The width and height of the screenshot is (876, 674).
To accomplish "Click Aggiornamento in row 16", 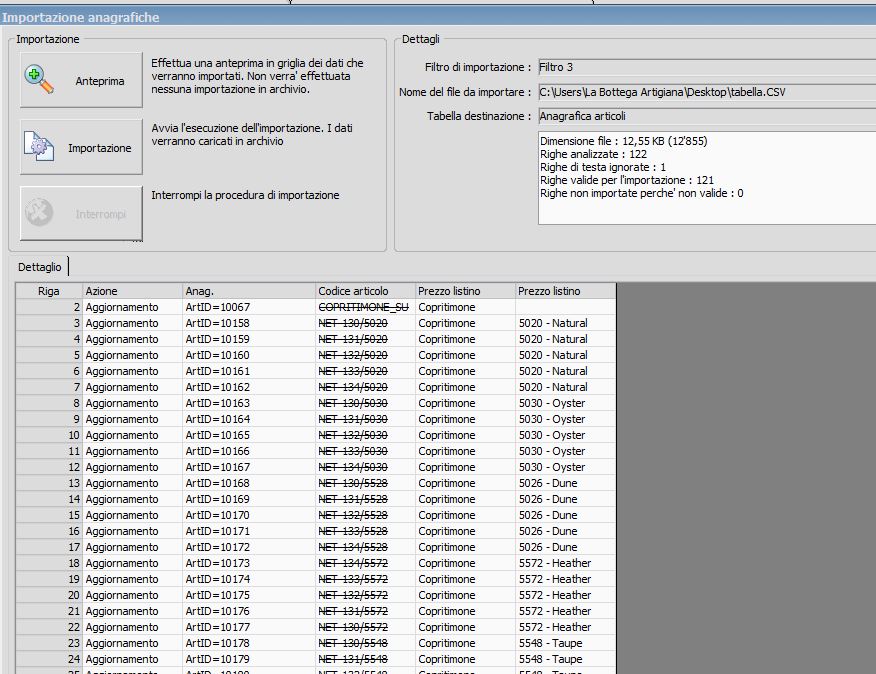I will (x=132, y=531).
